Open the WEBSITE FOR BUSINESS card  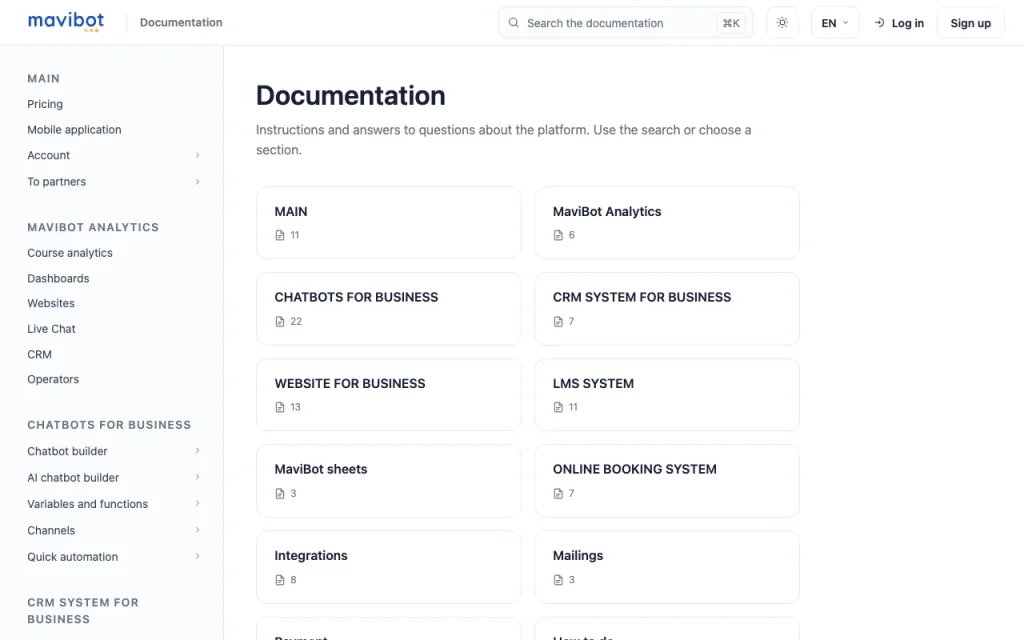pyautogui.click(x=389, y=394)
